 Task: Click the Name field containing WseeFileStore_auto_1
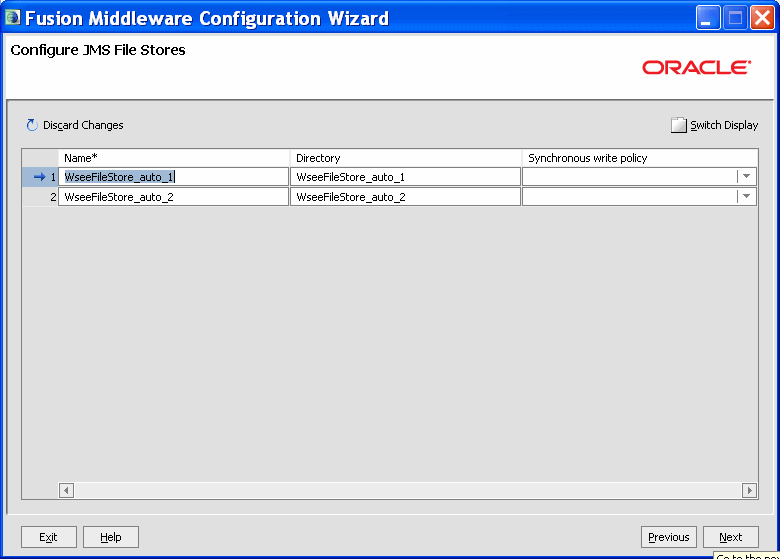[174, 177]
